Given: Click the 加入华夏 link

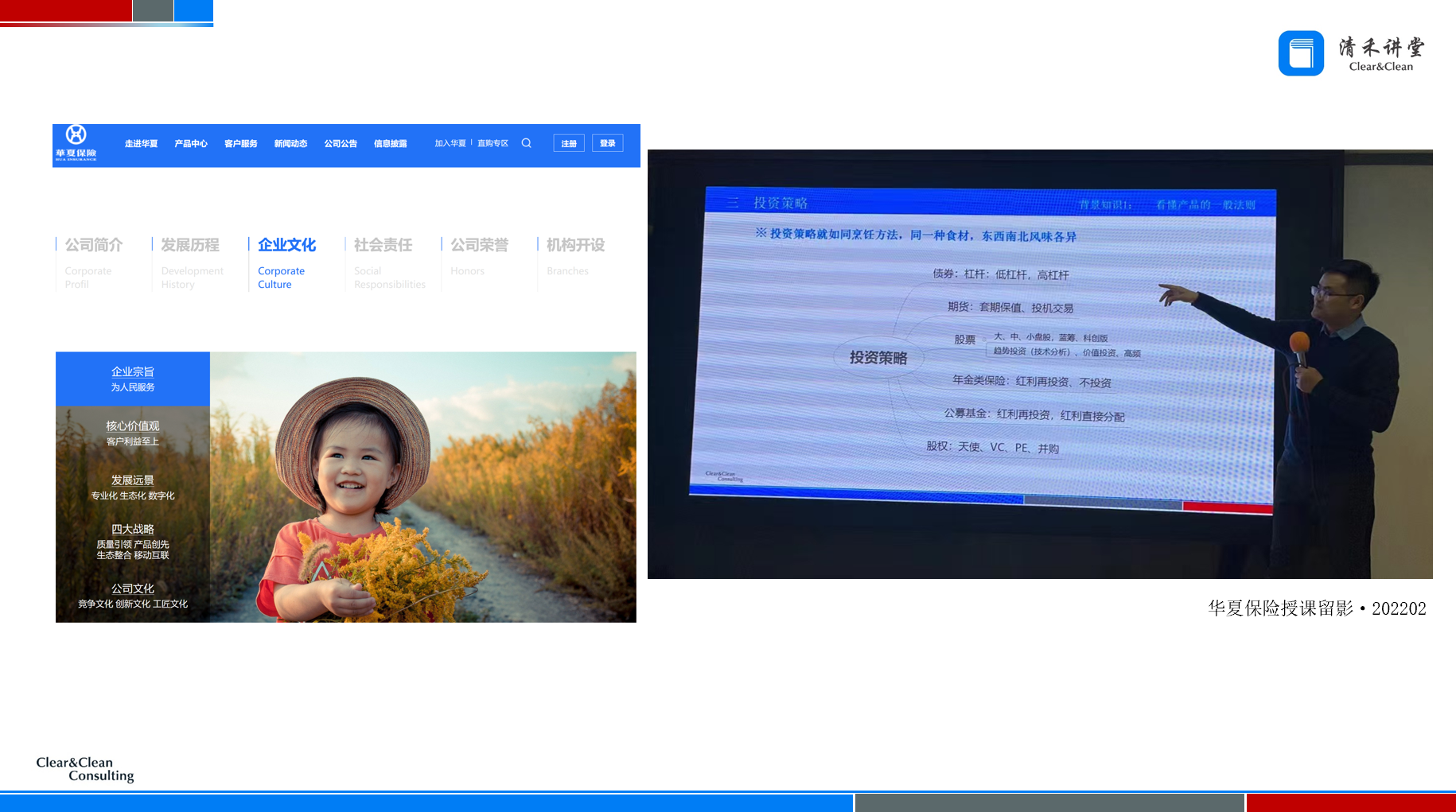Looking at the screenshot, I should [450, 143].
